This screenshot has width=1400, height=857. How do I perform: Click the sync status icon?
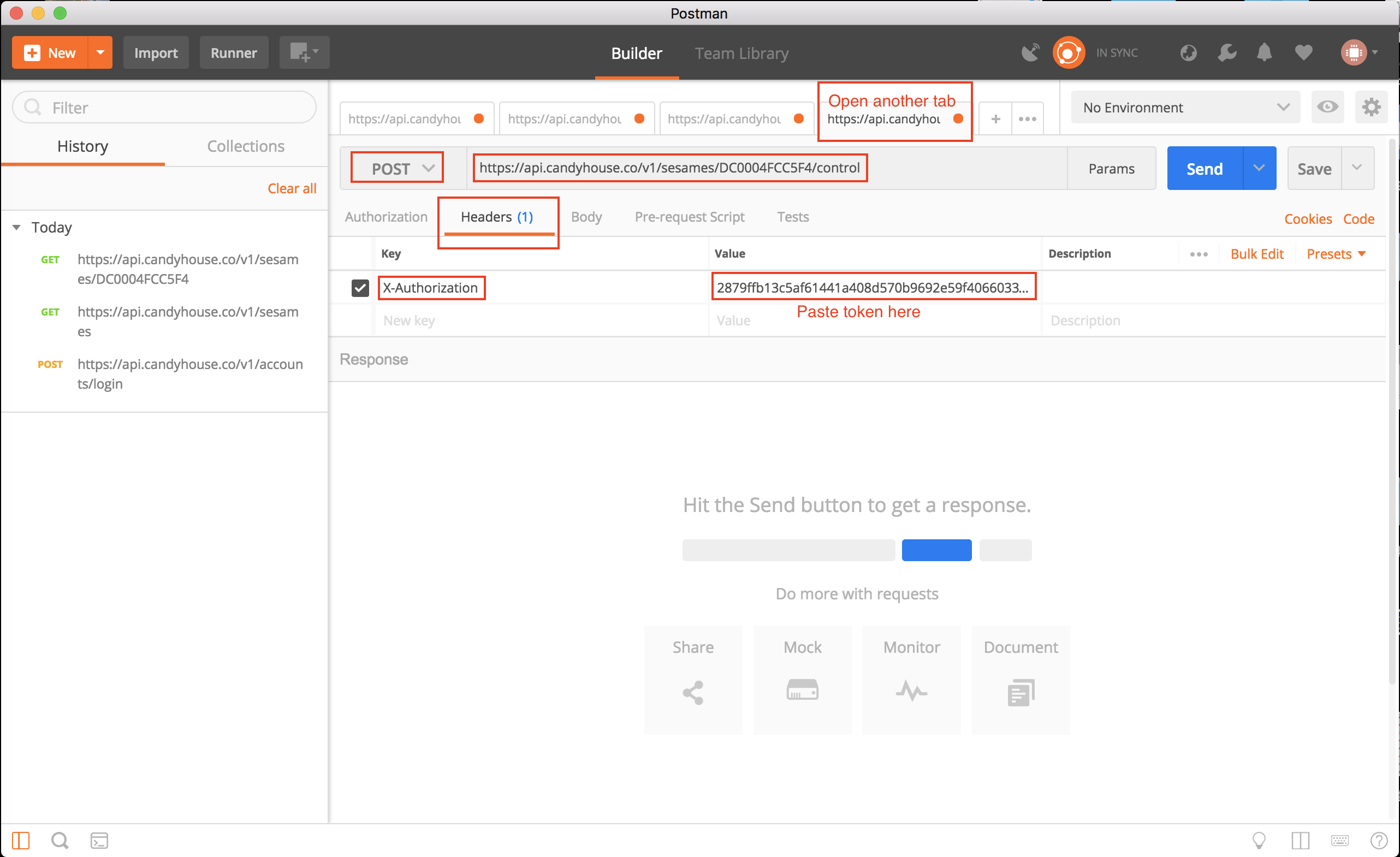click(1068, 53)
